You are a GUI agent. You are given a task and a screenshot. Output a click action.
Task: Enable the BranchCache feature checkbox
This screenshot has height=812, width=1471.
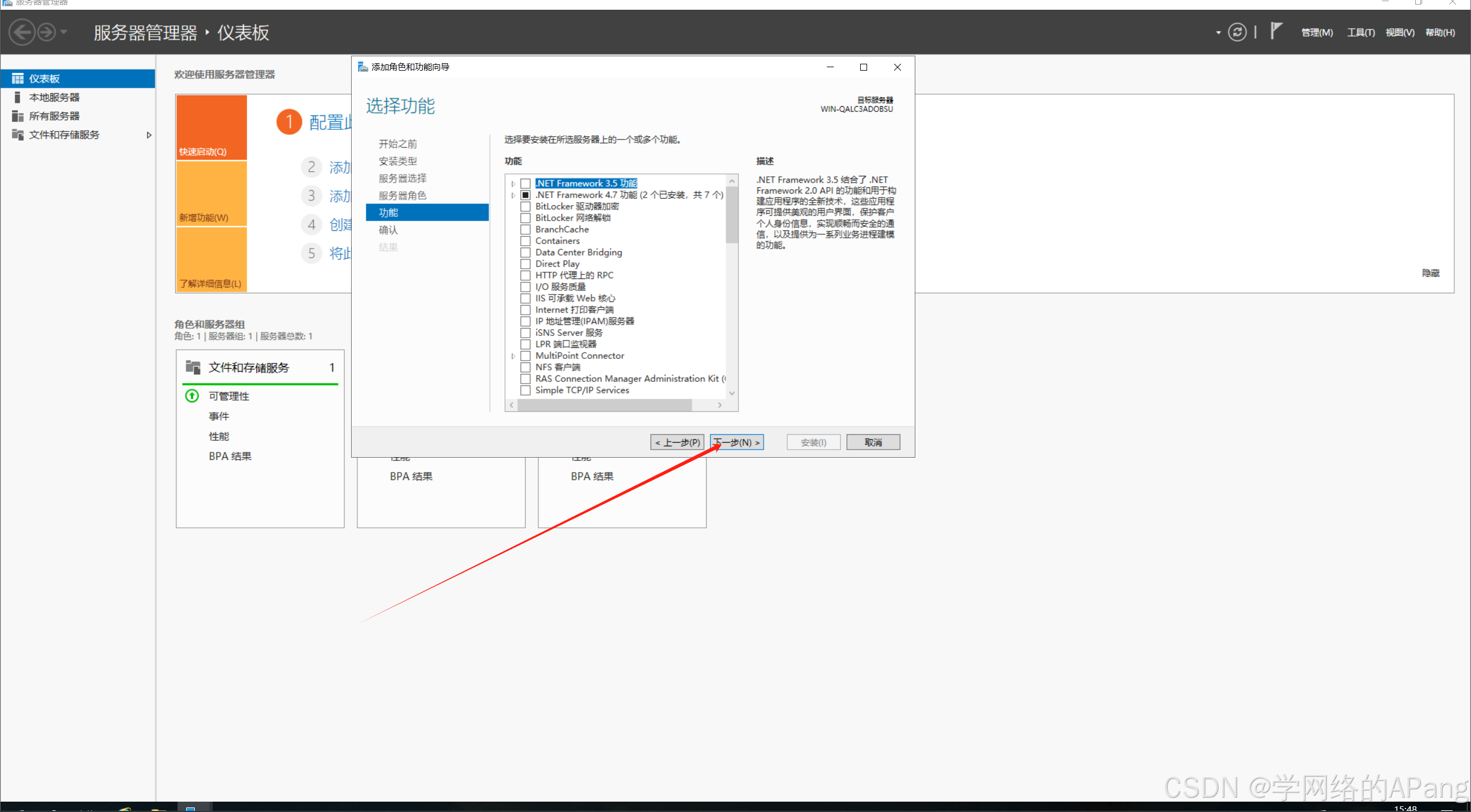click(525, 230)
